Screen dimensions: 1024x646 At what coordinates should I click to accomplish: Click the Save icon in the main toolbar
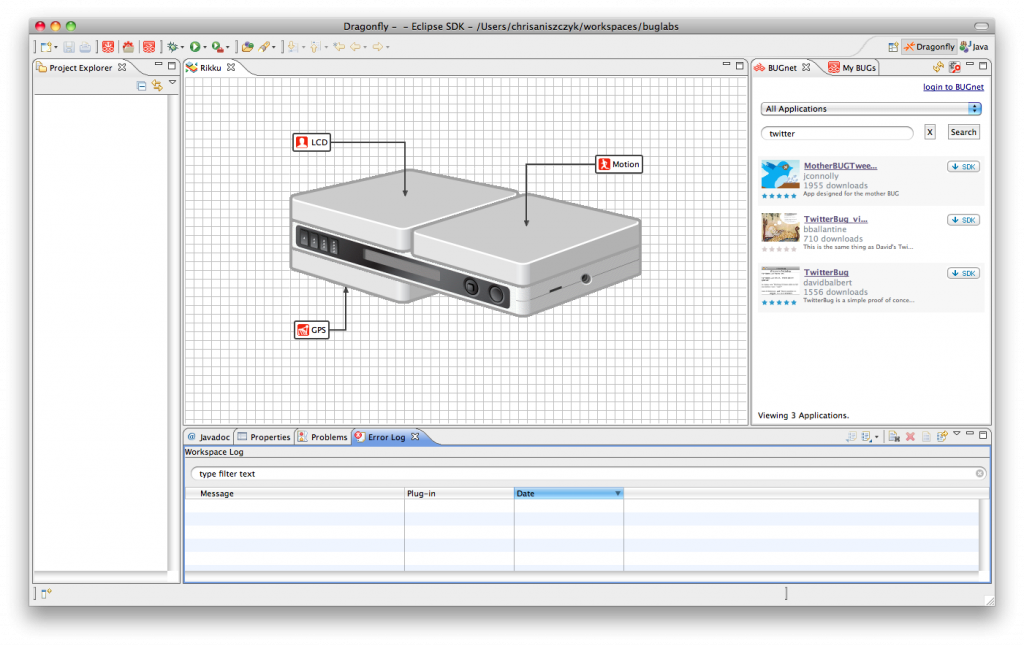(x=69, y=46)
